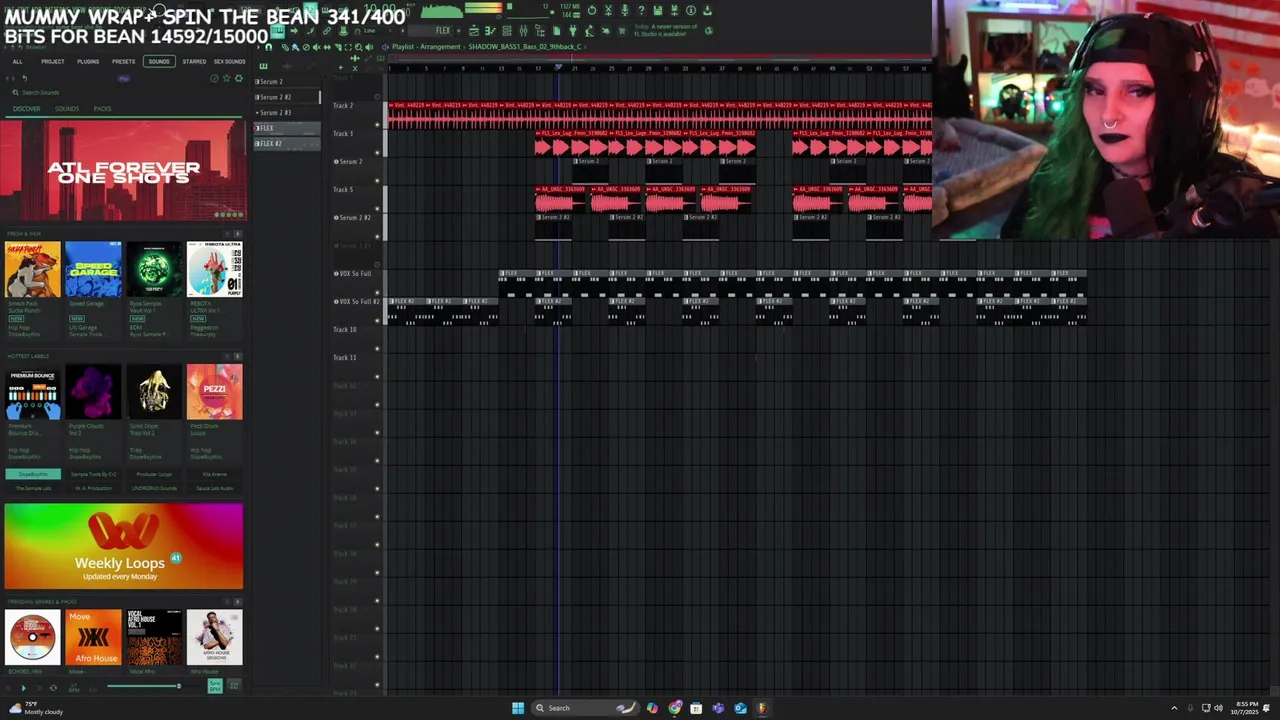The width and height of the screenshot is (1280, 720).
Task: Open the SHADOW_BASS1 clip breadcrumb dropdown
Action: (524, 47)
